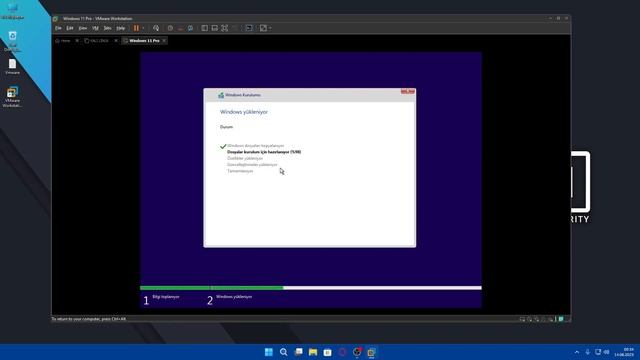The width and height of the screenshot is (640, 360).
Task: Expand the stretch display dropdown arrow
Action: (x=270, y=28)
